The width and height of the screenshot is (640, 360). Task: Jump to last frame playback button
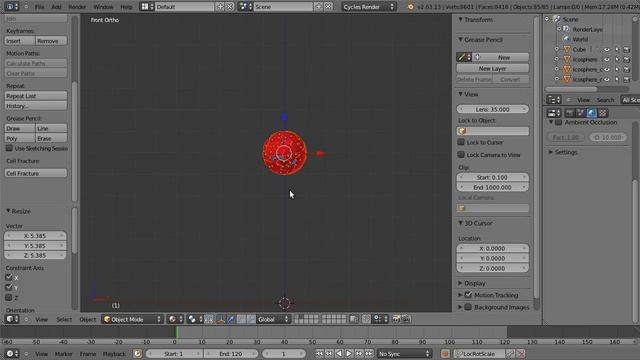[369, 354]
